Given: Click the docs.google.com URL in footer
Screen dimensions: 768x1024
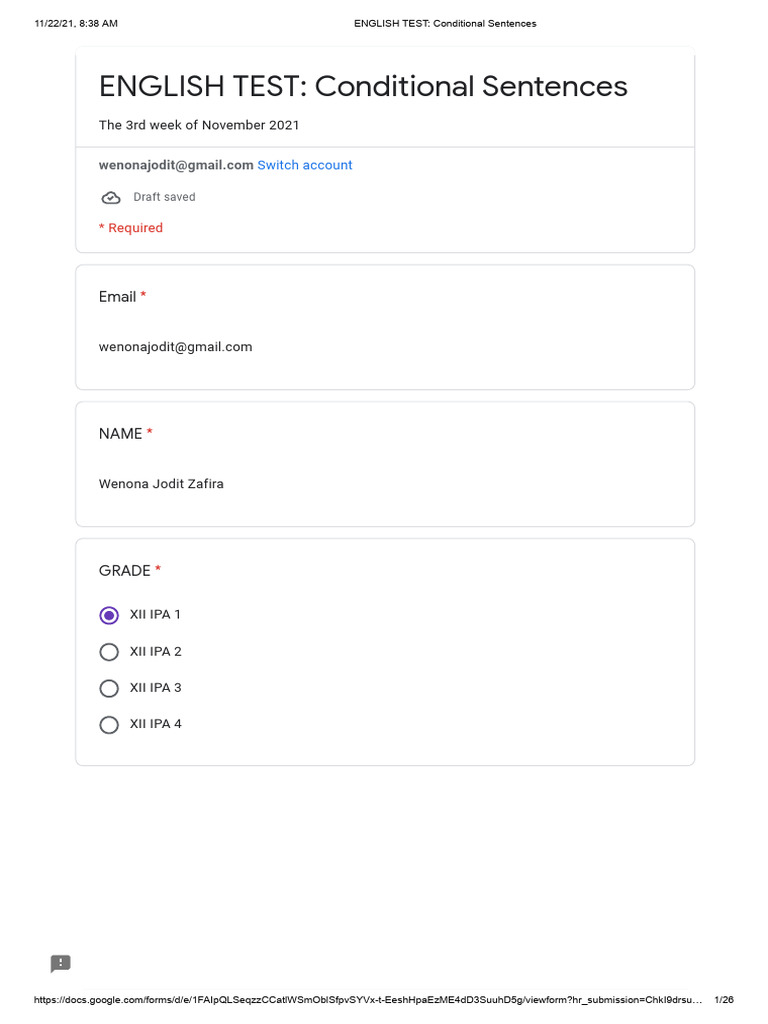Looking at the screenshot, I should [x=368, y=1000].
